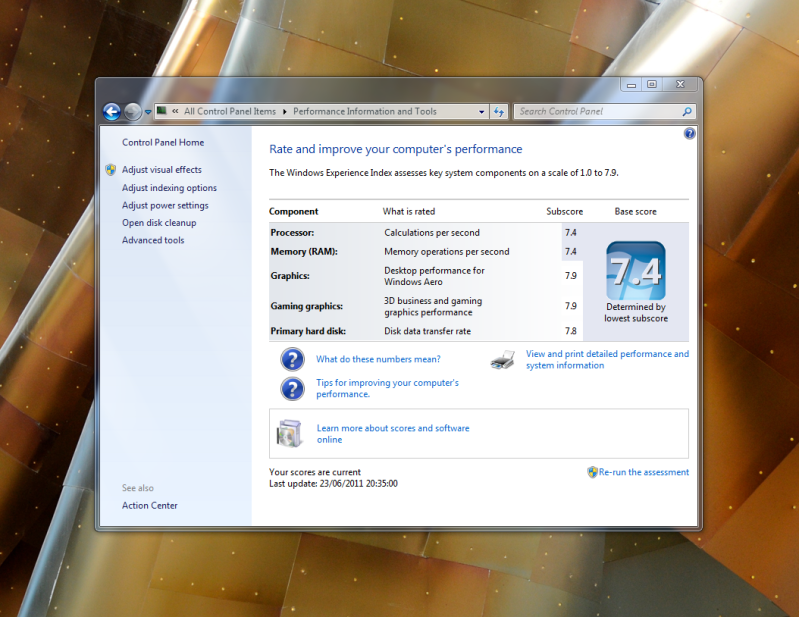The height and width of the screenshot is (617, 799).
Task: Click the Forward navigation arrow button
Action: pyautogui.click(x=132, y=112)
